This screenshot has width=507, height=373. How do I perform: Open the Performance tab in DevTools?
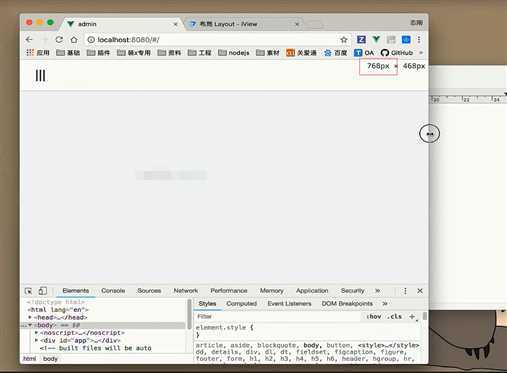229,291
